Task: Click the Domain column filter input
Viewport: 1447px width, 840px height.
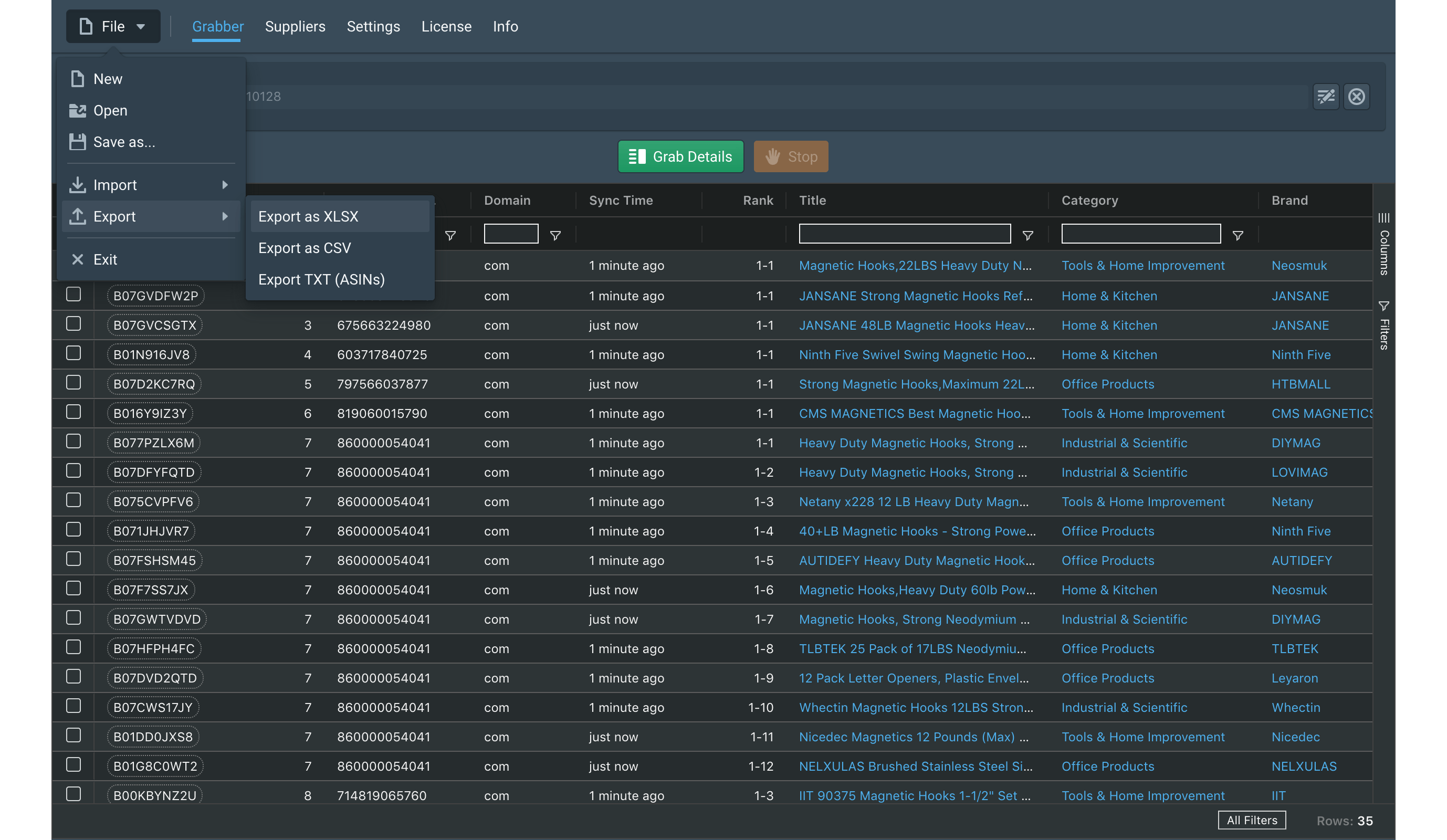Action: tap(511, 234)
